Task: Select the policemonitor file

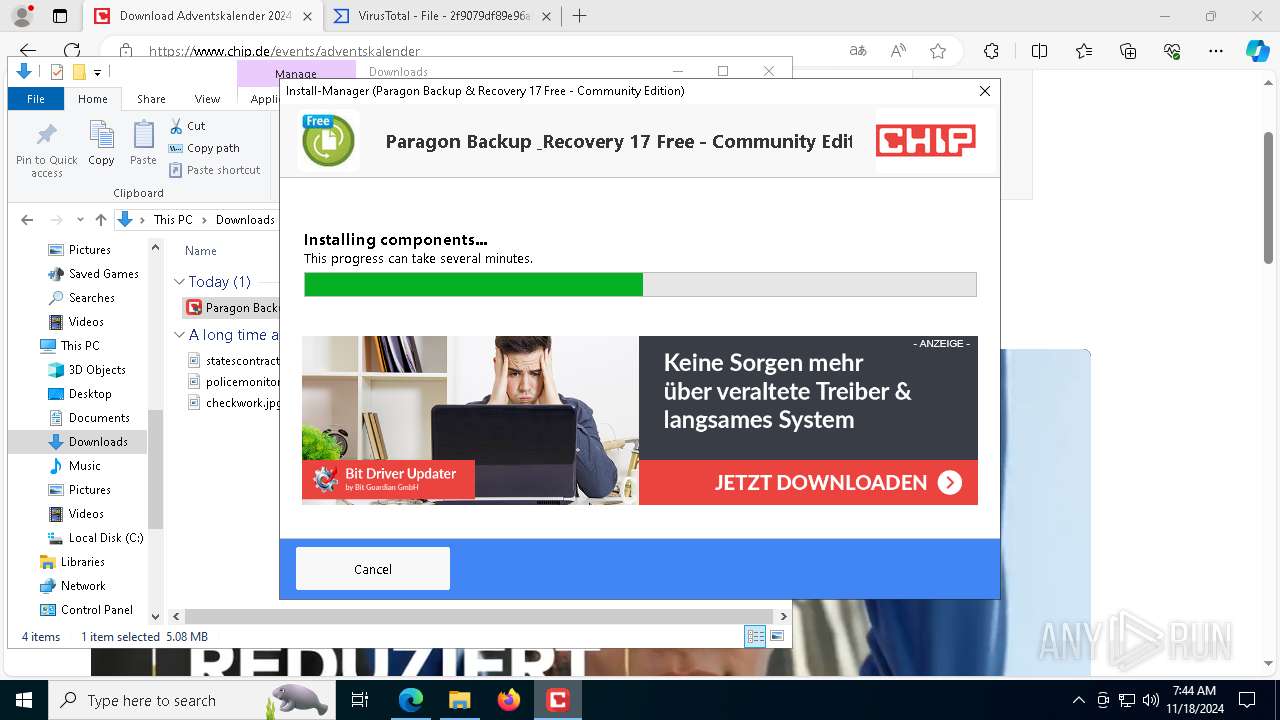Action: 235,381
